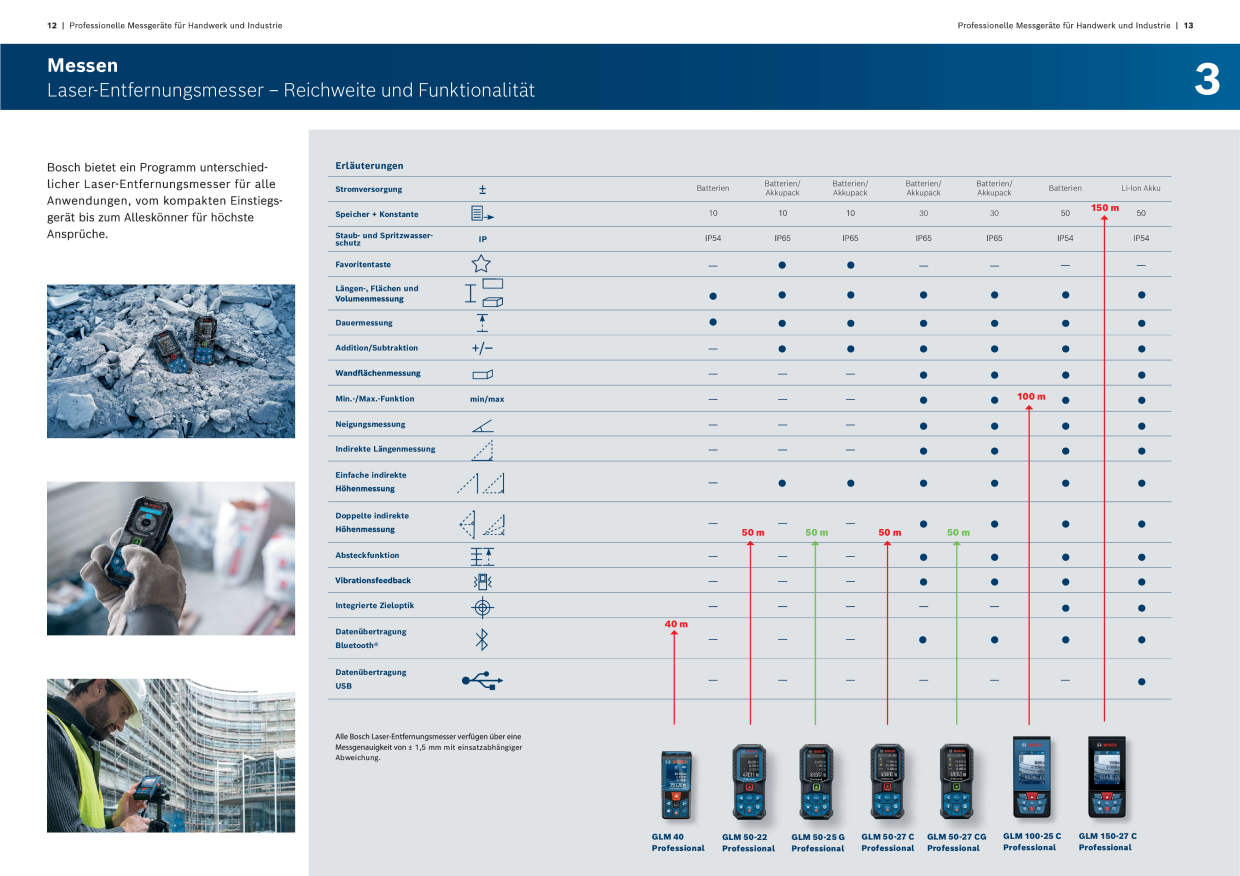The width and height of the screenshot is (1240, 876).
Task: Click the intro paragraph starting 'Bosch bietet ein Programm'
Action: (x=165, y=200)
